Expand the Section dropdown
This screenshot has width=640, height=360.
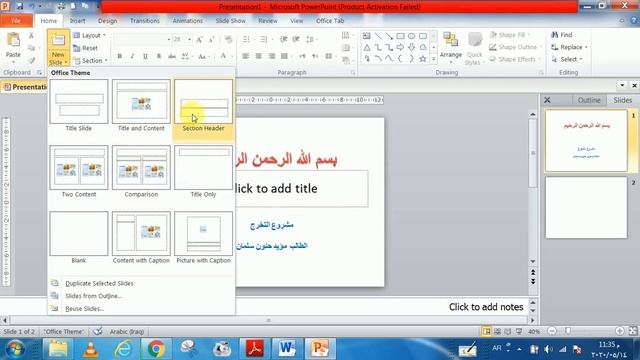click(90, 60)
